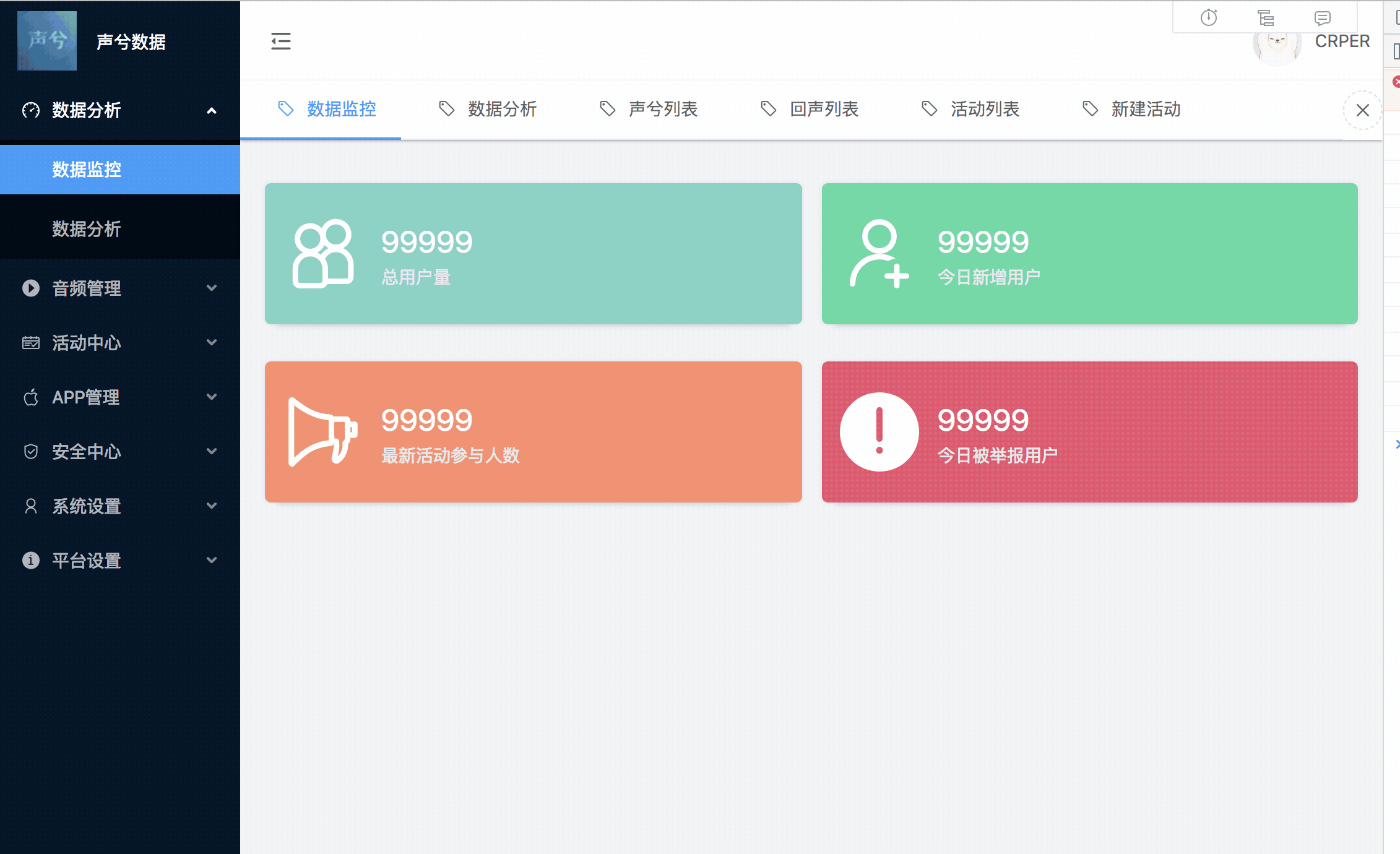
Task: Select 数据分析 submenu item in sidebar
Action: [87, 228]
